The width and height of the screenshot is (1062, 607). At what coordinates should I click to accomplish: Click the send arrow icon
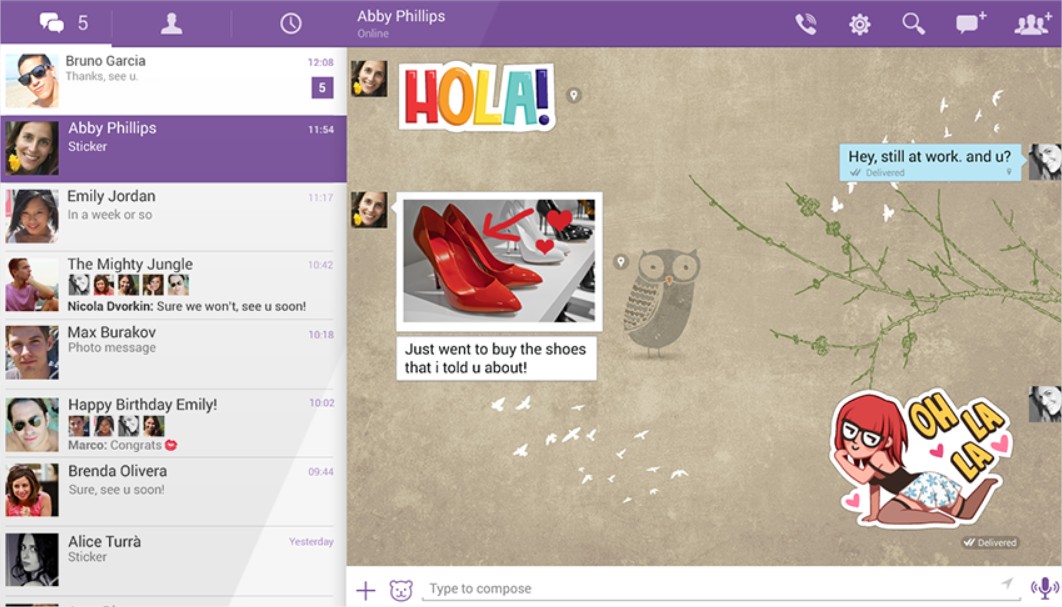[x=1007, y=584]
